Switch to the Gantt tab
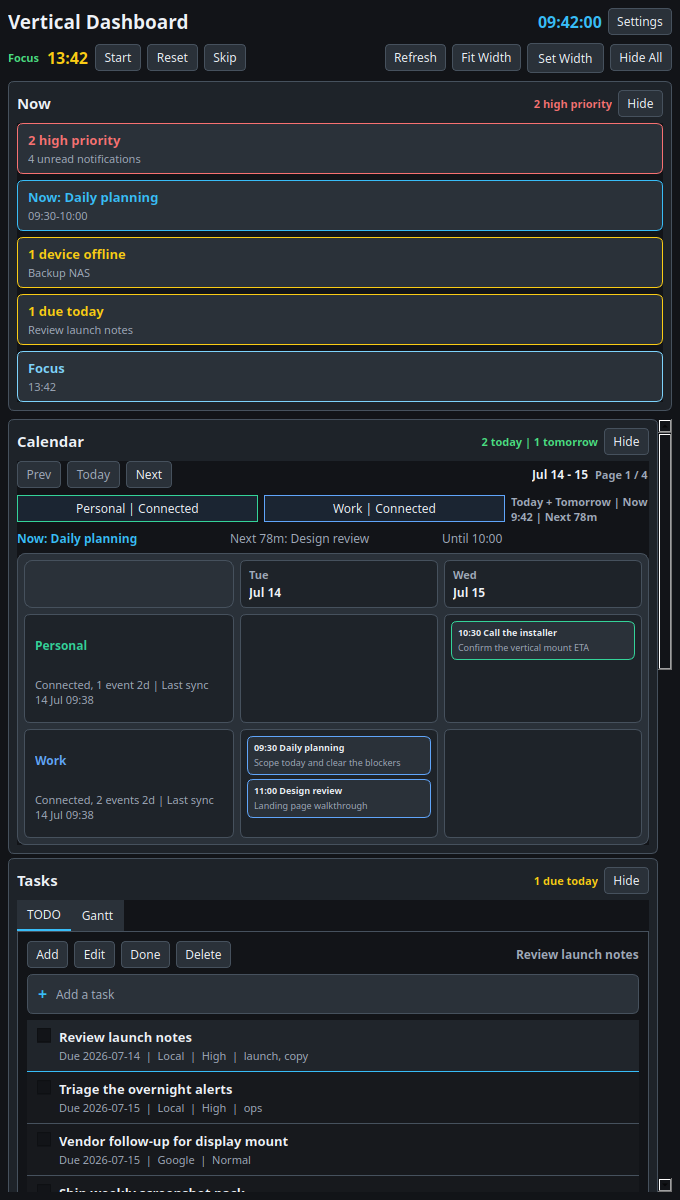 (x=97, y=915)
